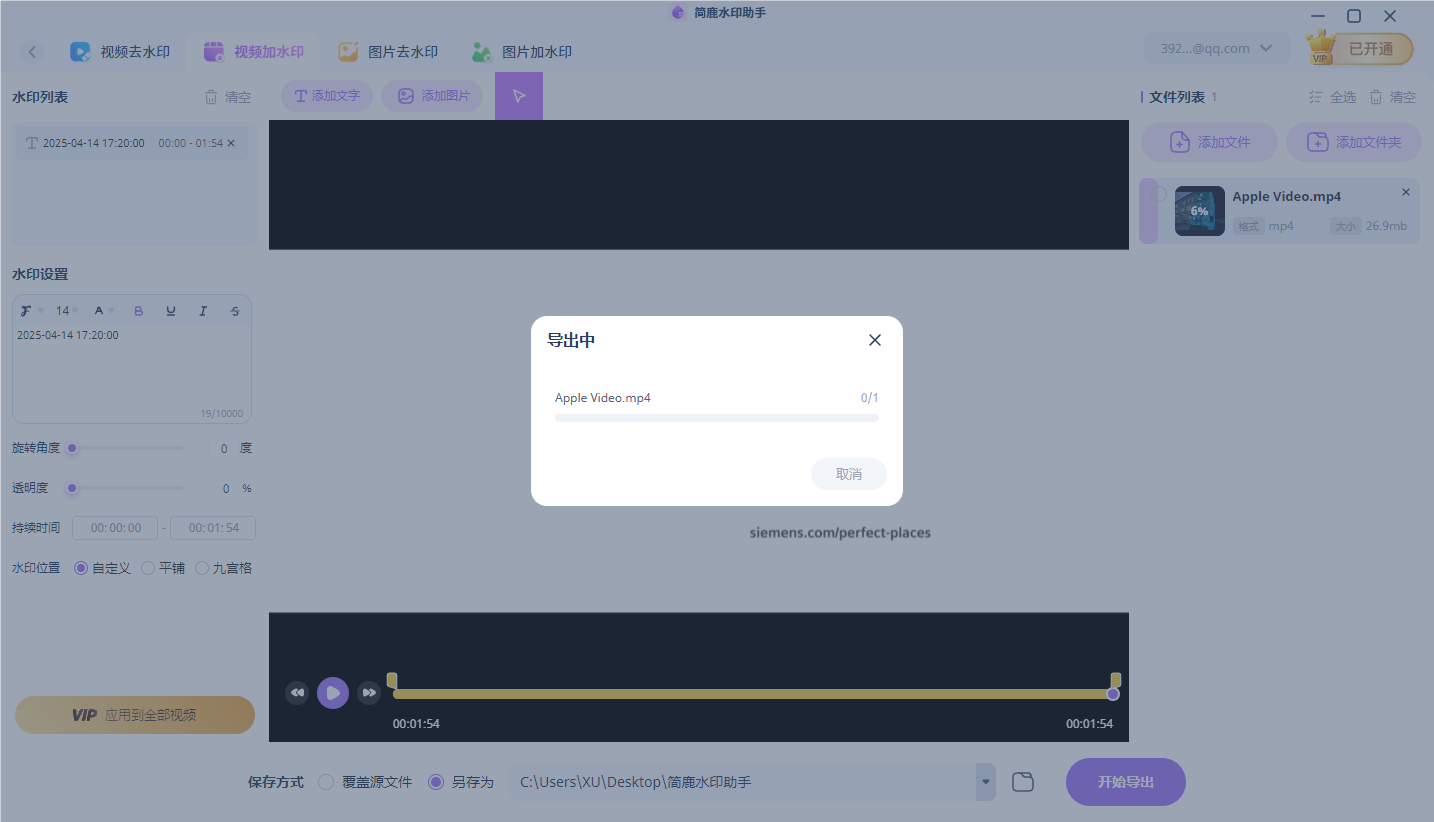Click the duration start time 00:00:00 field
This screenshot has height=822, width=1434.
115,528
